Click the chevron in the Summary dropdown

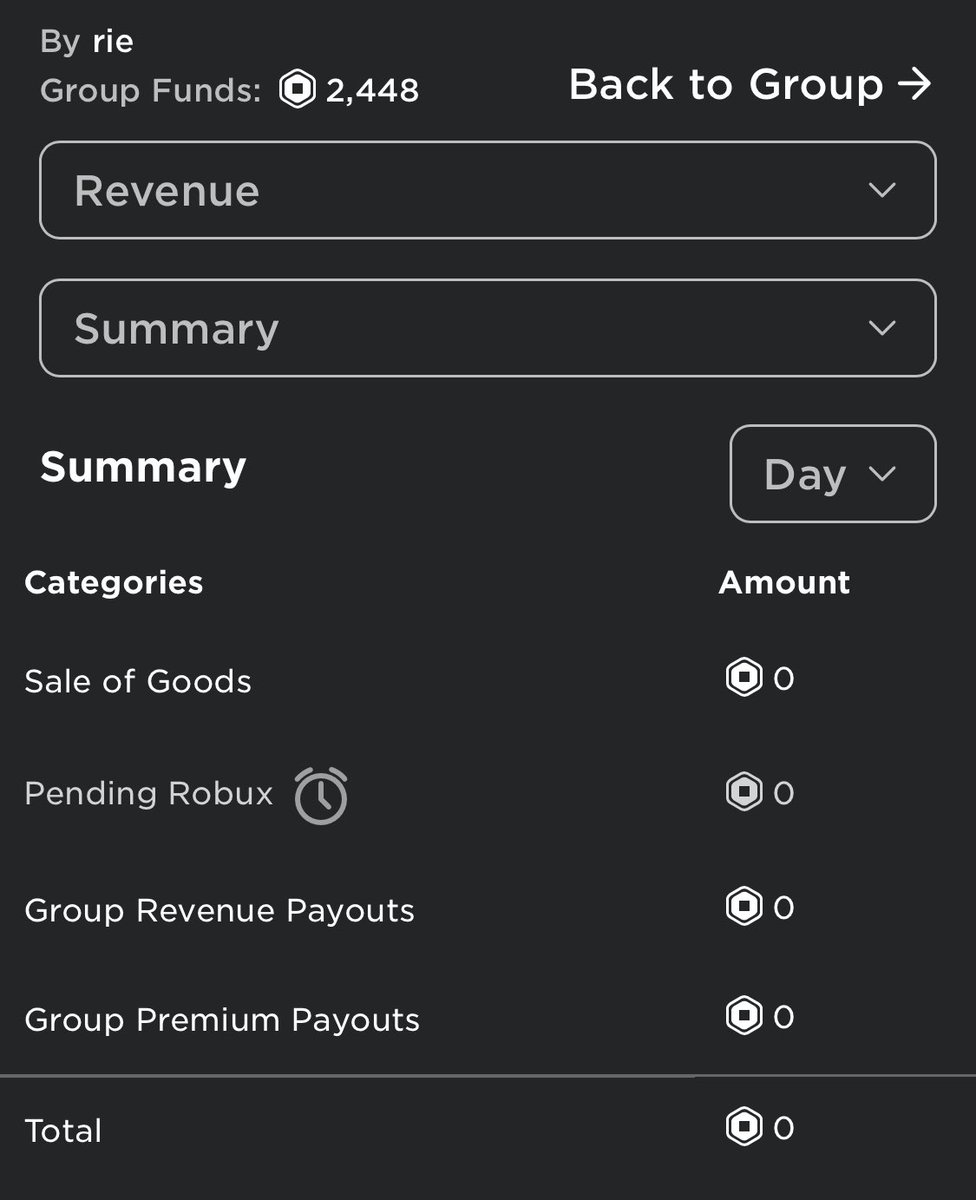click(x=882, y=328)
